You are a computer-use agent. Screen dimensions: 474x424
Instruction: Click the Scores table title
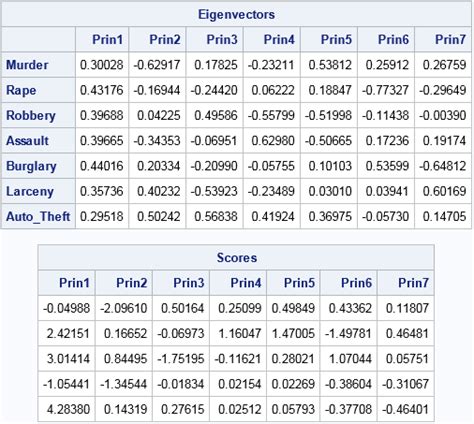pos(237,258)
